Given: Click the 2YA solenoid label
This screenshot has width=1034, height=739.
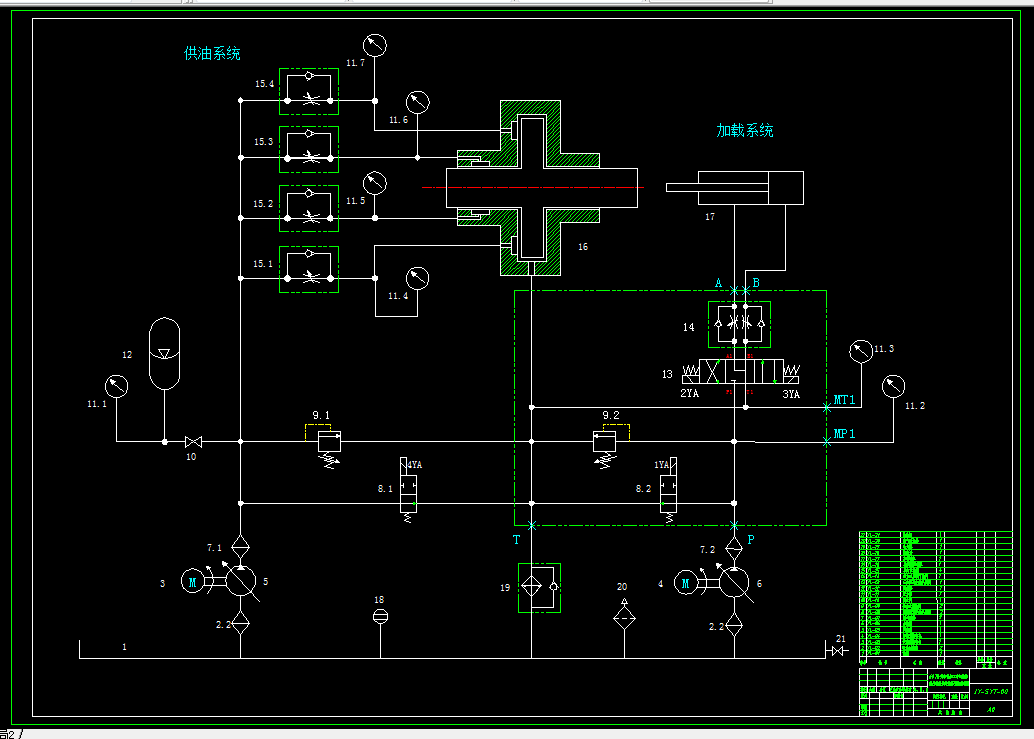Looking at the screenshot, I should 689,393.
